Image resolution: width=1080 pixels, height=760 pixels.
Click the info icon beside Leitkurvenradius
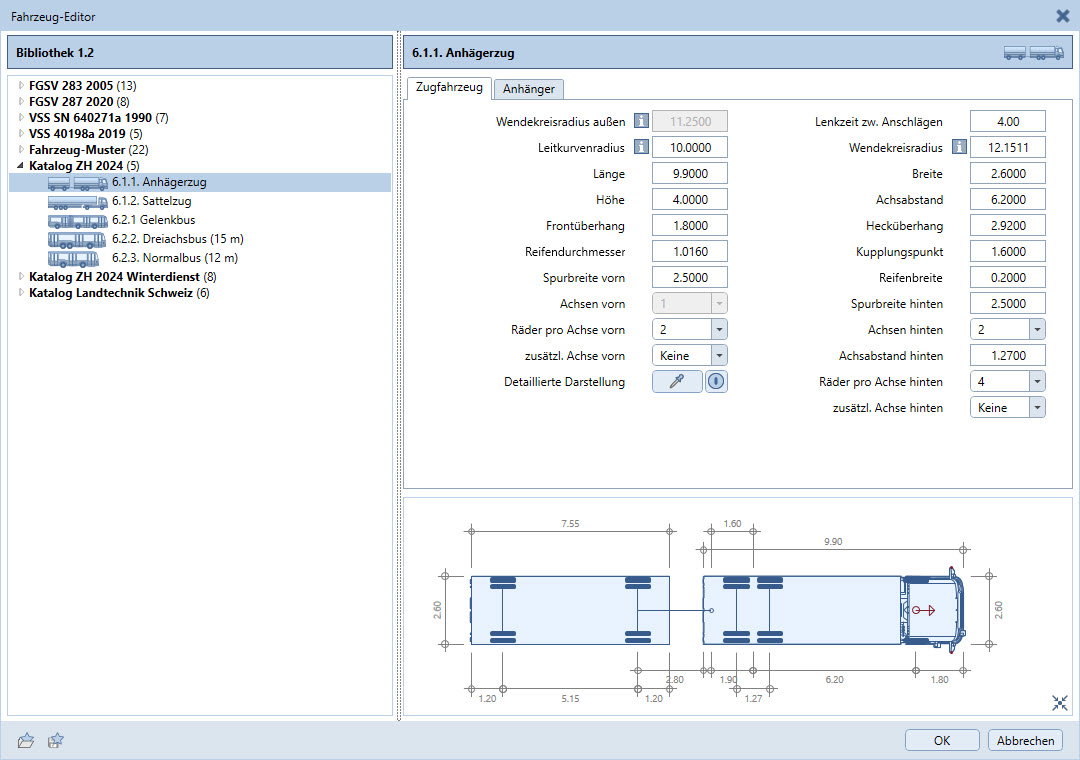click(641, 148)
